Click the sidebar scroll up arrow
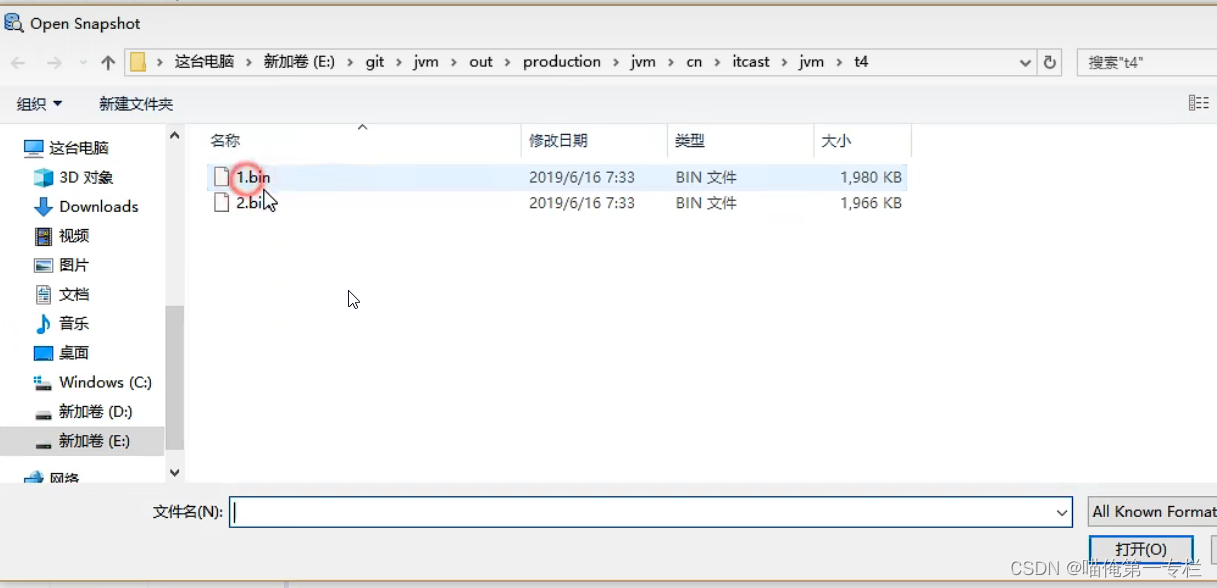This screenshot has height=588, width=1217. point(175,136)
